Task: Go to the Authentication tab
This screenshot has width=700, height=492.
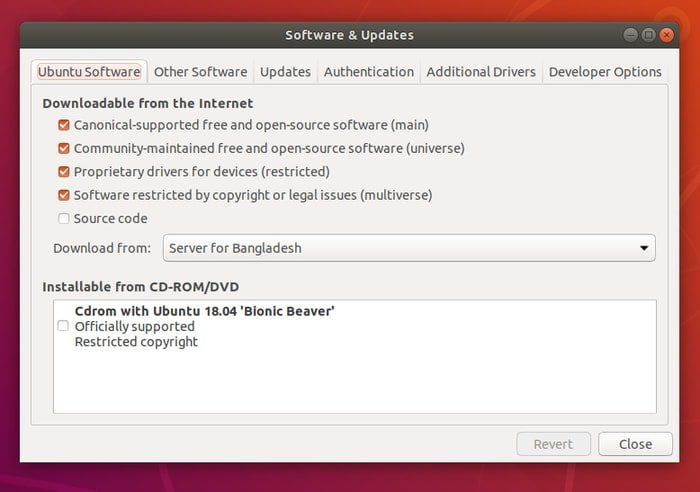Action: (x=369, y=72)
